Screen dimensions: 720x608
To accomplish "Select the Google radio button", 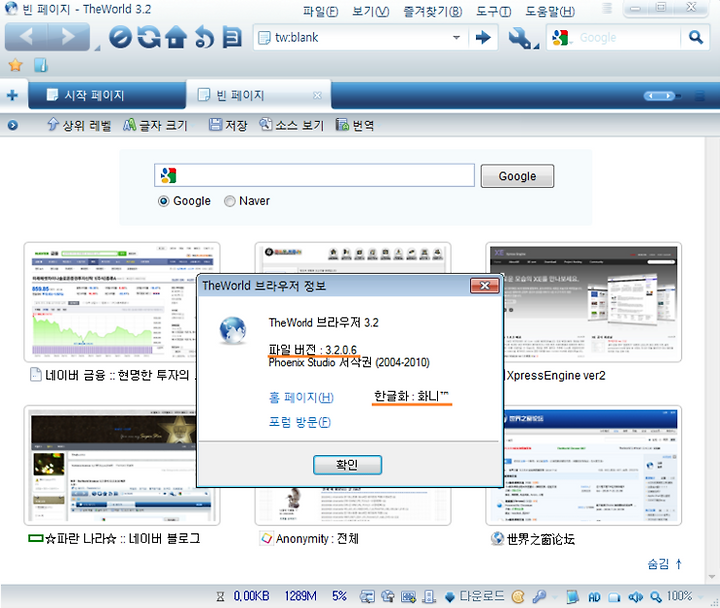I will pos(163,201).
